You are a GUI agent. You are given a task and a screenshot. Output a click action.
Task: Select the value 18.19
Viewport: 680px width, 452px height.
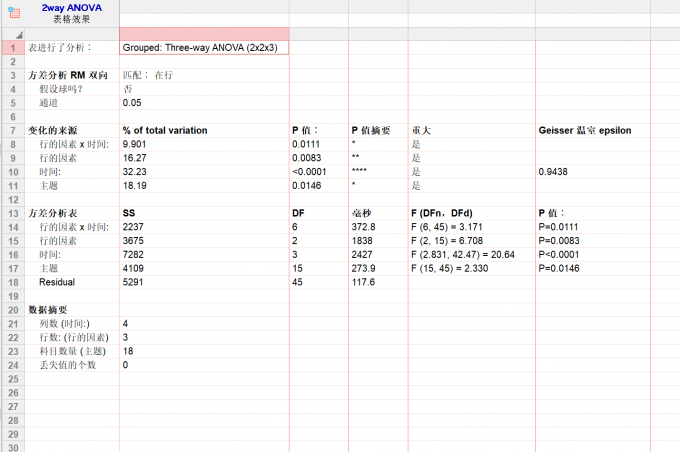(x=134, y=186)
